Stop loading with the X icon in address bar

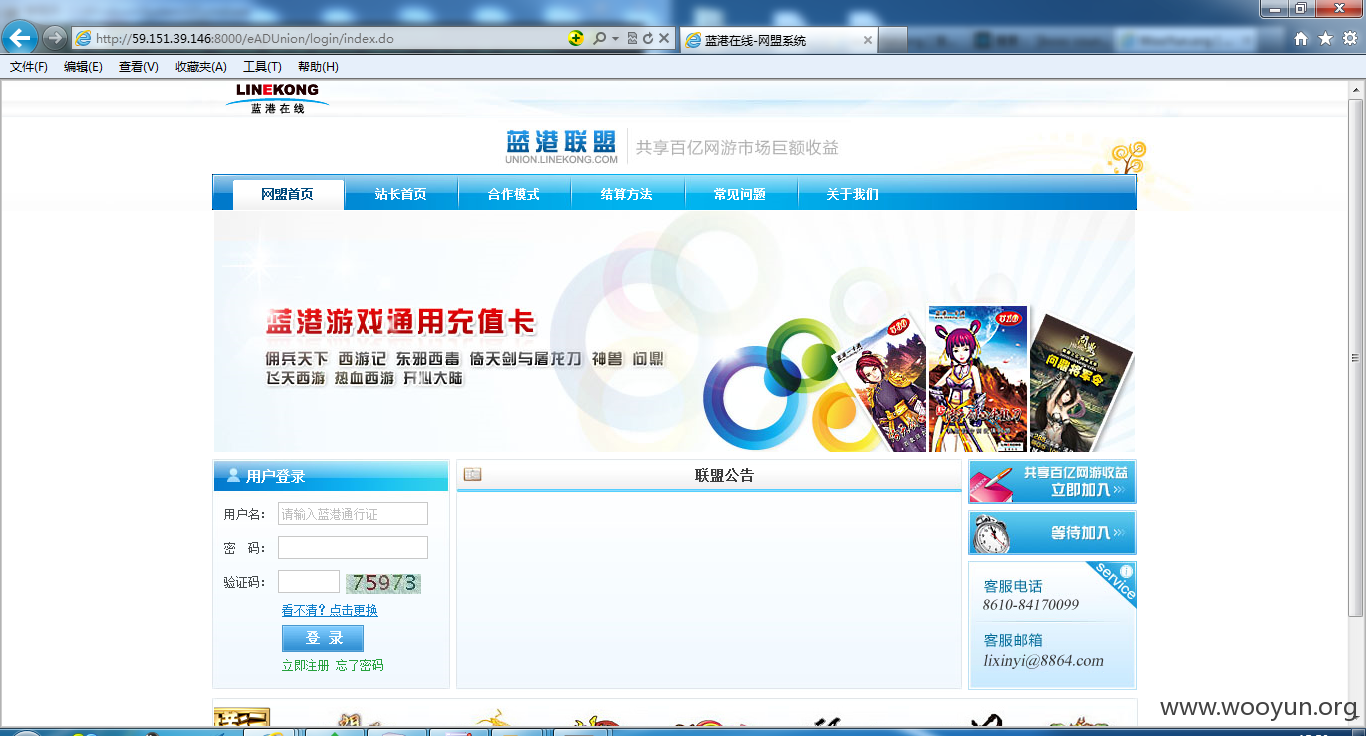pyautogui.click(x=664, y=39)
